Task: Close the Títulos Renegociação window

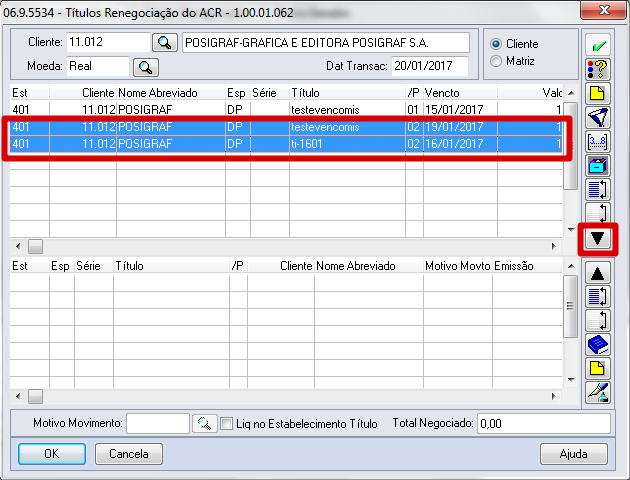Action: [603, 10]
